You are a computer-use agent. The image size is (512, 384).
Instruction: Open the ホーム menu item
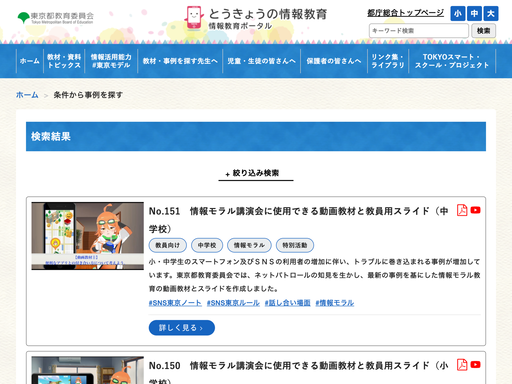30,61
